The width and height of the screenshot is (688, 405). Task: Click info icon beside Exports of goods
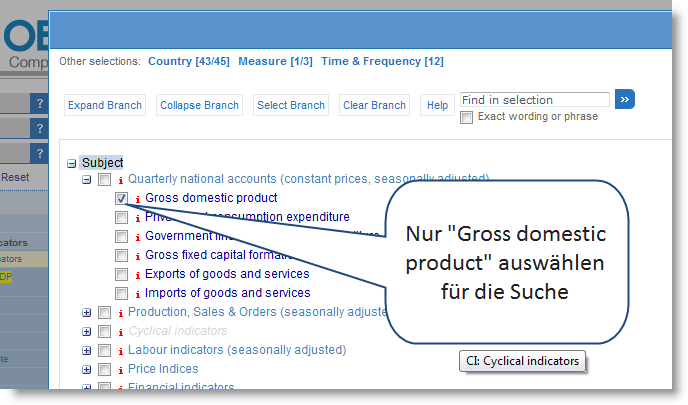pos(138,274)
